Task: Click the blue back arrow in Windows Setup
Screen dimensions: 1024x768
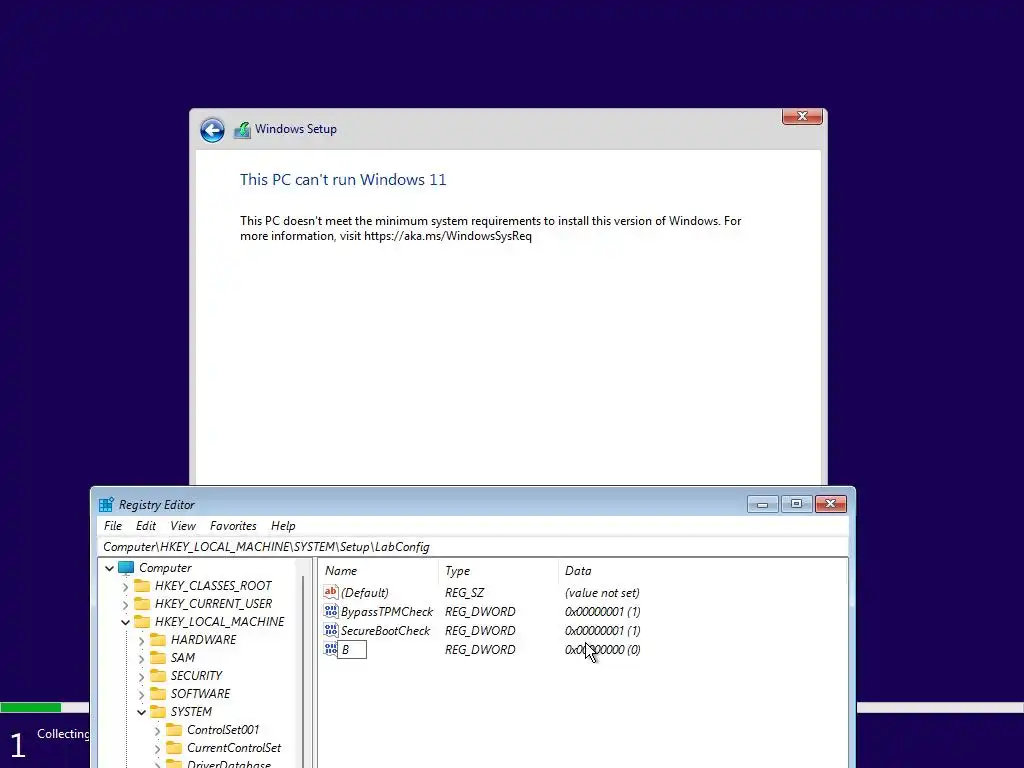Action: click(x=212, y=130)
